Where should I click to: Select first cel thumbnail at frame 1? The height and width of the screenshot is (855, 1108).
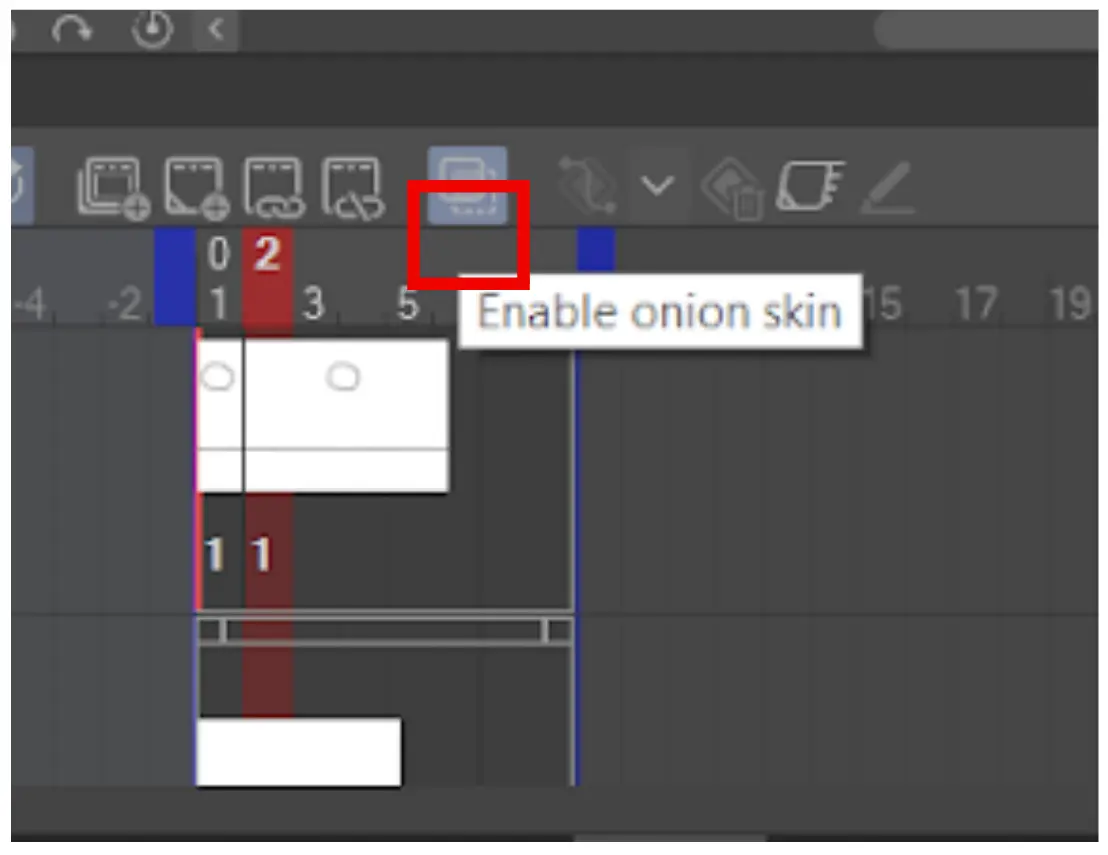click(220, 415)
